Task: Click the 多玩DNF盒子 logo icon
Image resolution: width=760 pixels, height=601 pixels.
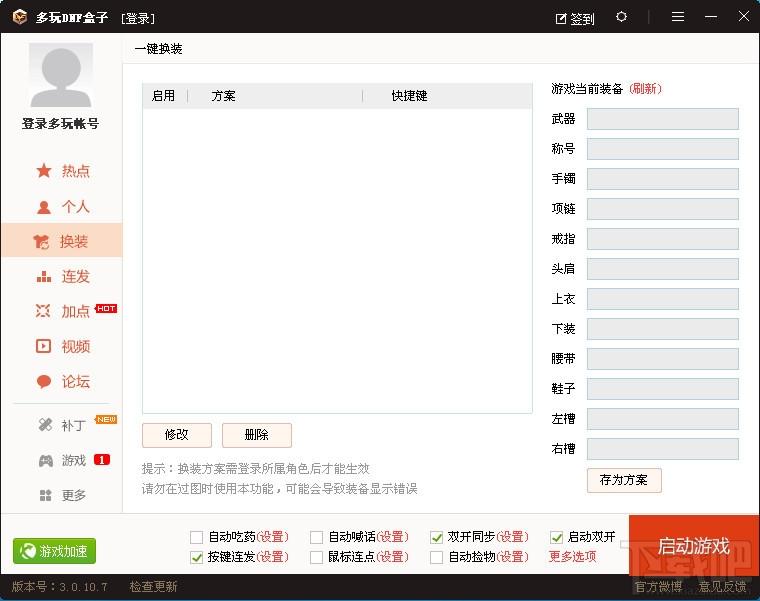Action: [20, 17]
